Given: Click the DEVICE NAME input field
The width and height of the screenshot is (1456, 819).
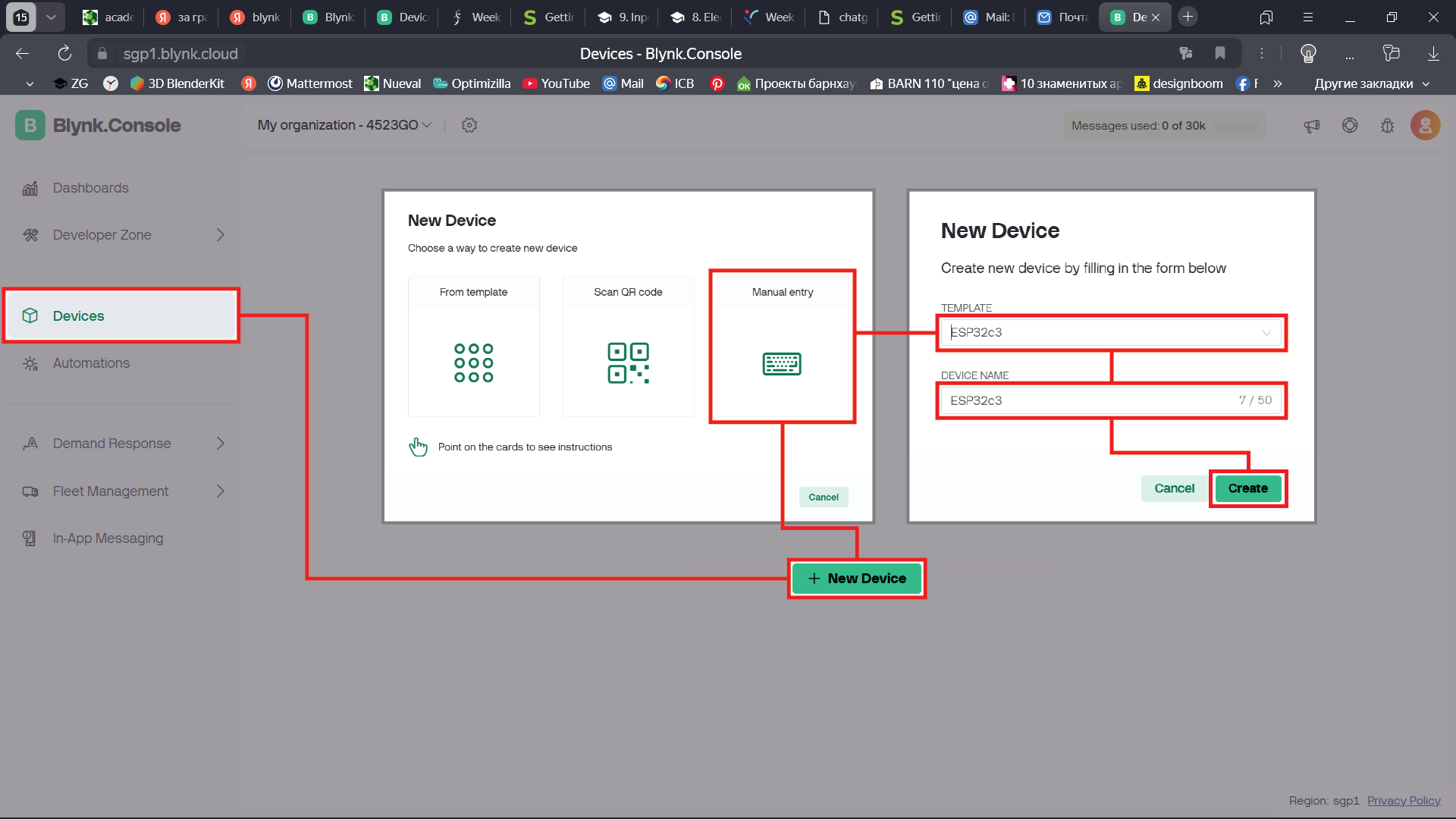Looking at the screenshot, I should (1111, 400).
